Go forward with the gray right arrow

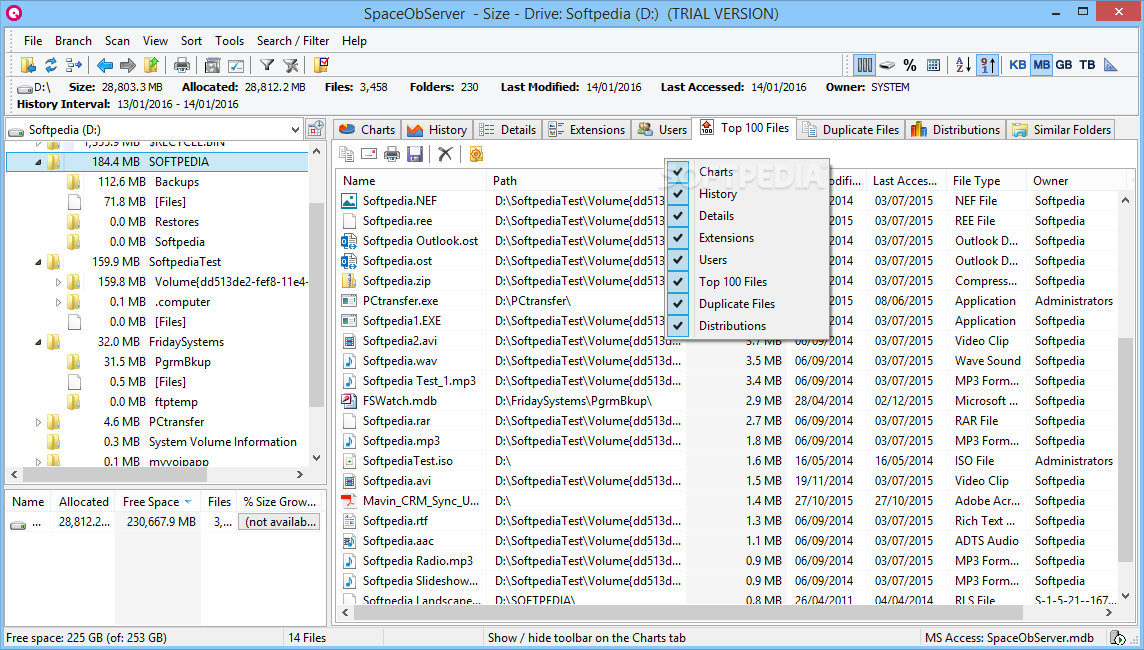click(128, 65)
